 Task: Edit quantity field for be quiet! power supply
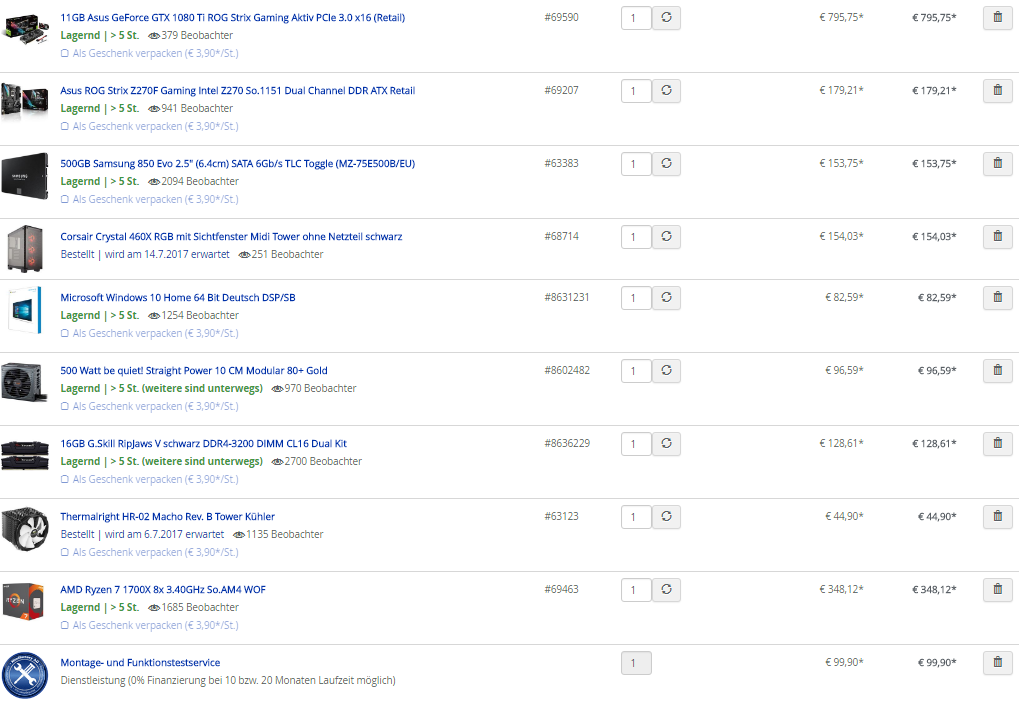click(636, 371)
